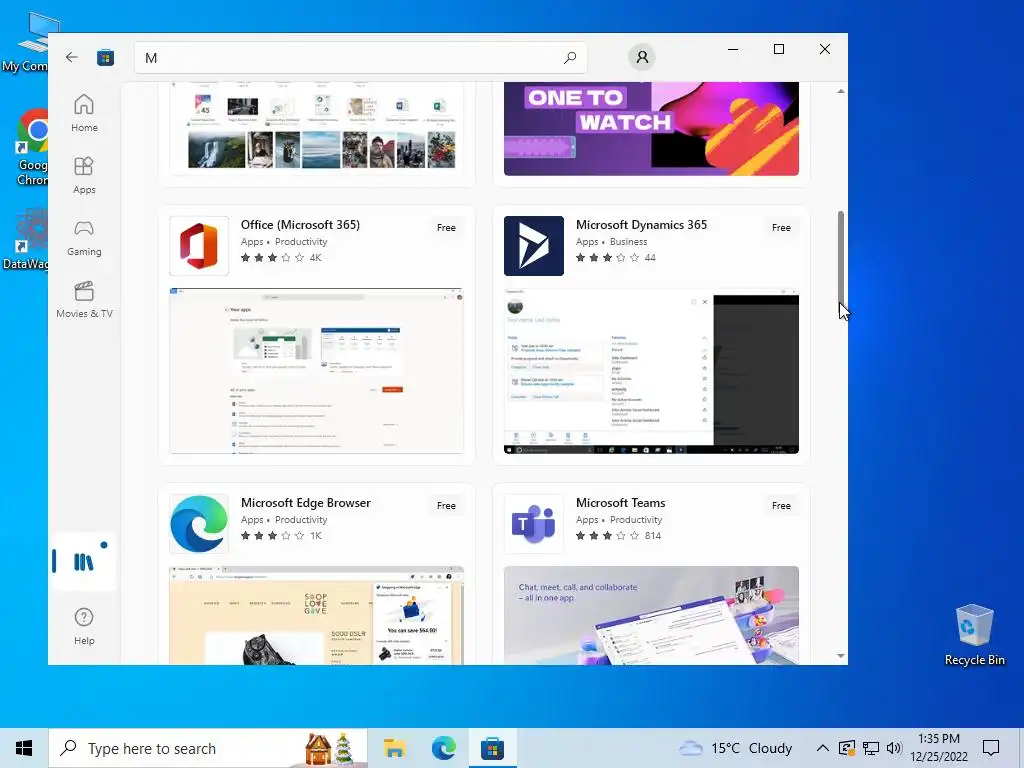Go back with the arrow button

point(72,57)
